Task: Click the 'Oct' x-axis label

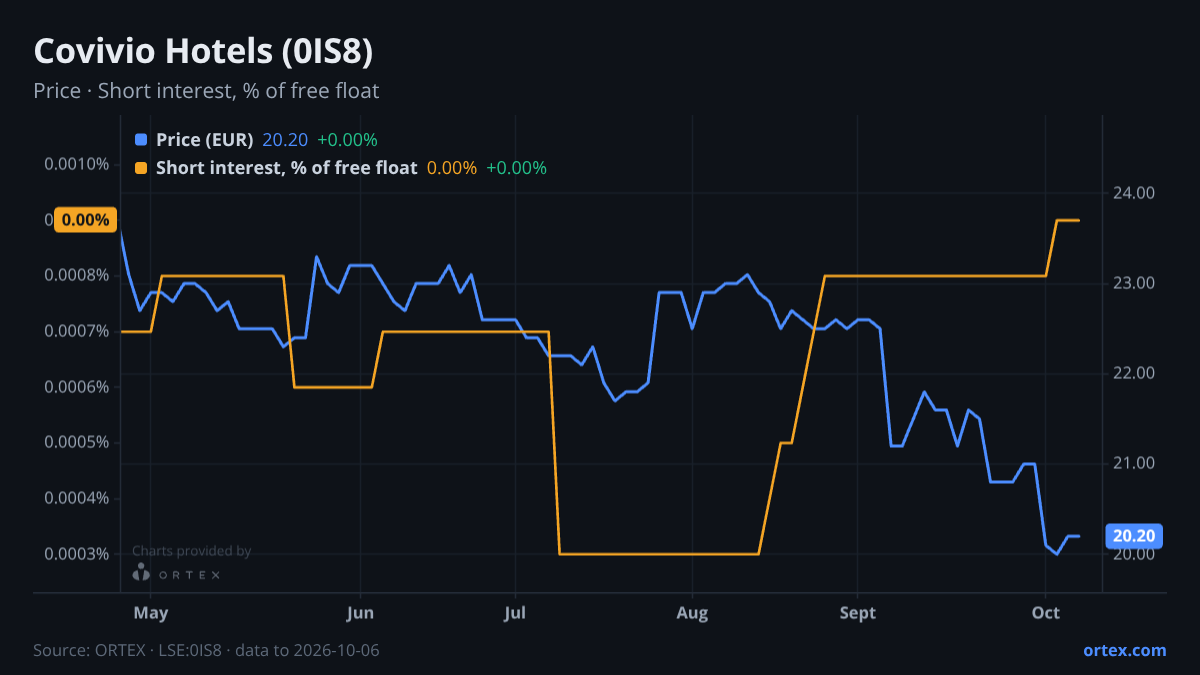Action: pos(1045,613)
